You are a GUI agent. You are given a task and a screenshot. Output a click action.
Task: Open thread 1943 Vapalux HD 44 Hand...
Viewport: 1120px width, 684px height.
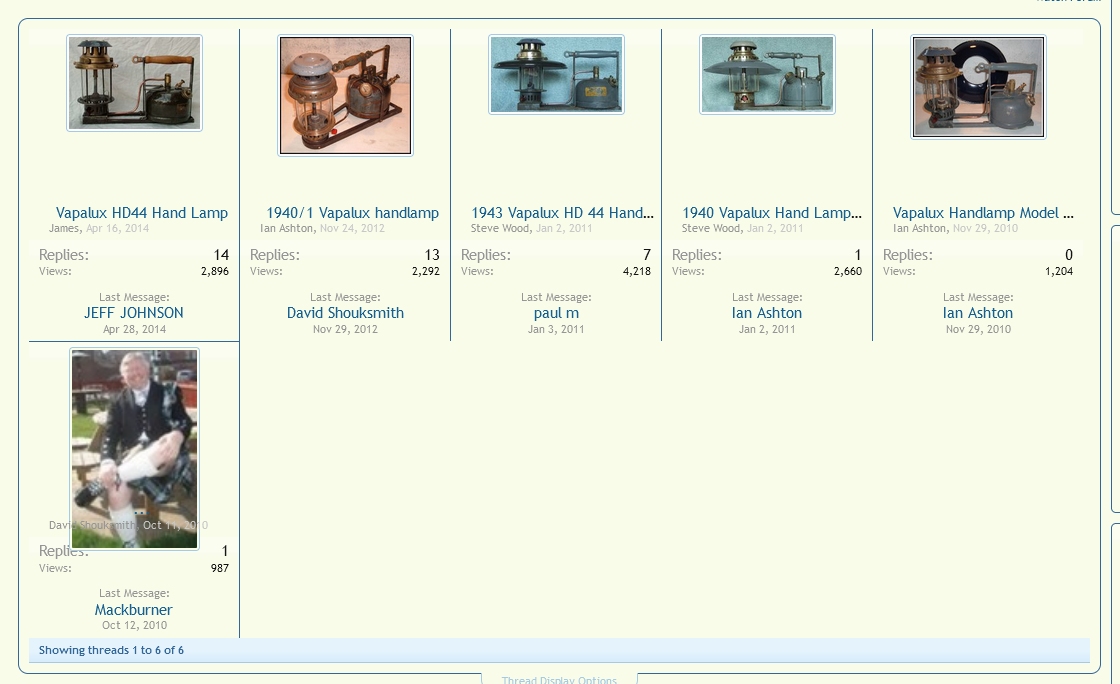coord(562,213)
